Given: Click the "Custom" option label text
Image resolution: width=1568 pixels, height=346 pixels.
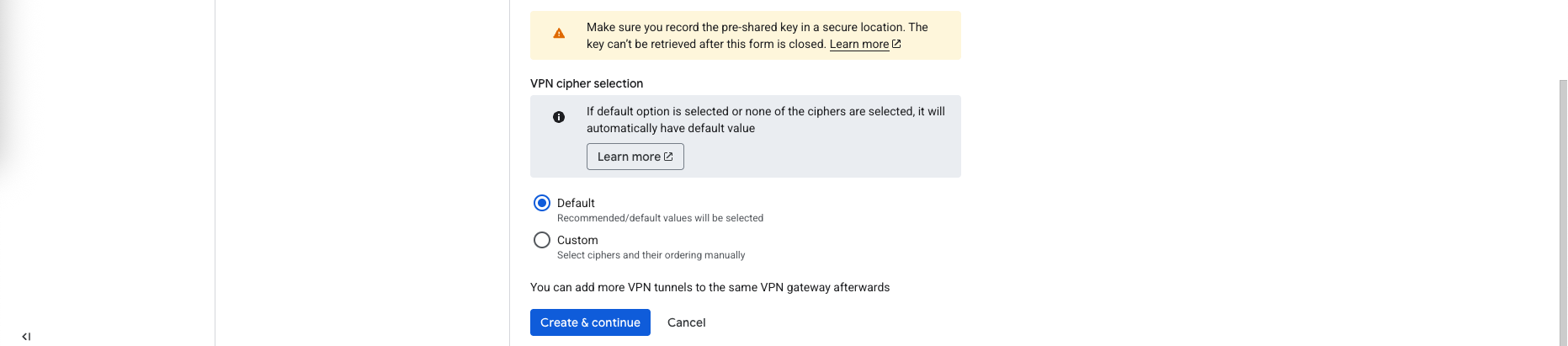Looking at the screenshot, I should tap(577, 240).
